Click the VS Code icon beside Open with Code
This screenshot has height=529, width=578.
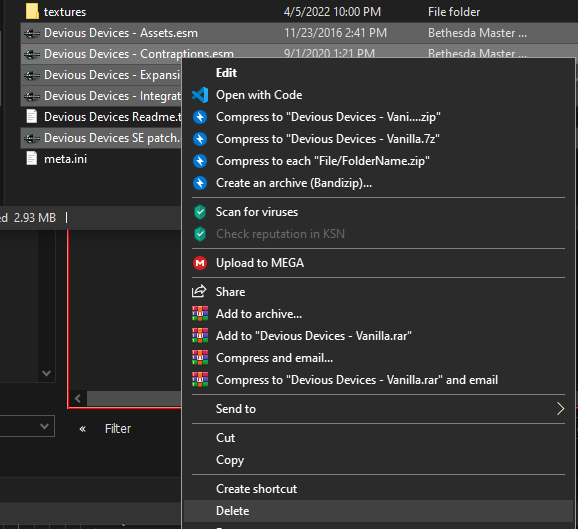[x=200, y=95]
